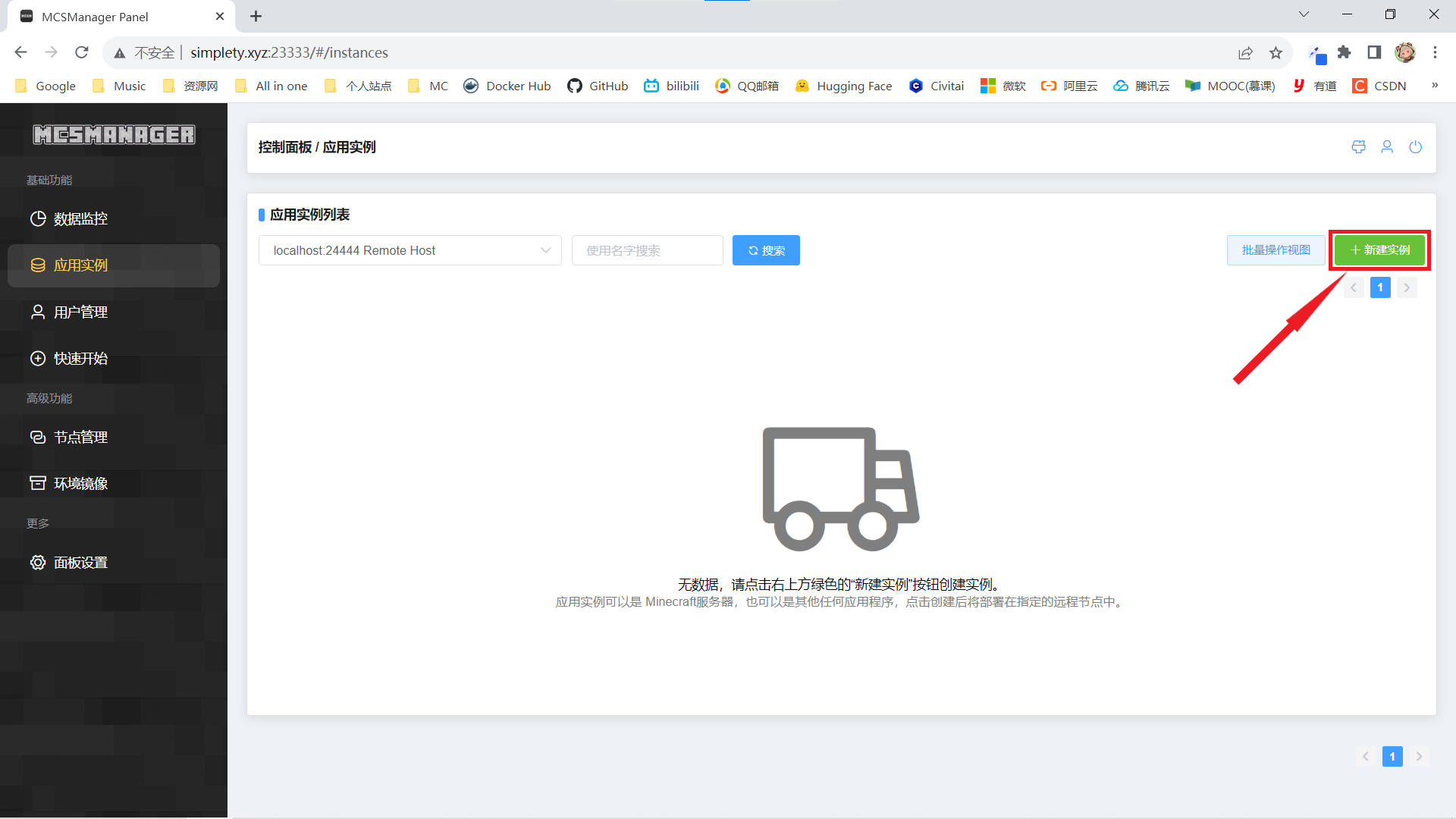1456x819 pixels.
Task: Select page 1 in bottom pagination
Action: pyautogui.click(x=1392, y=757)
